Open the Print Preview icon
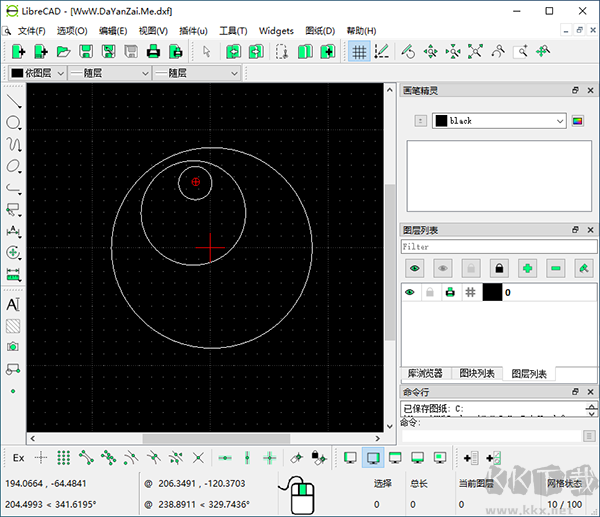 (176, 52)
